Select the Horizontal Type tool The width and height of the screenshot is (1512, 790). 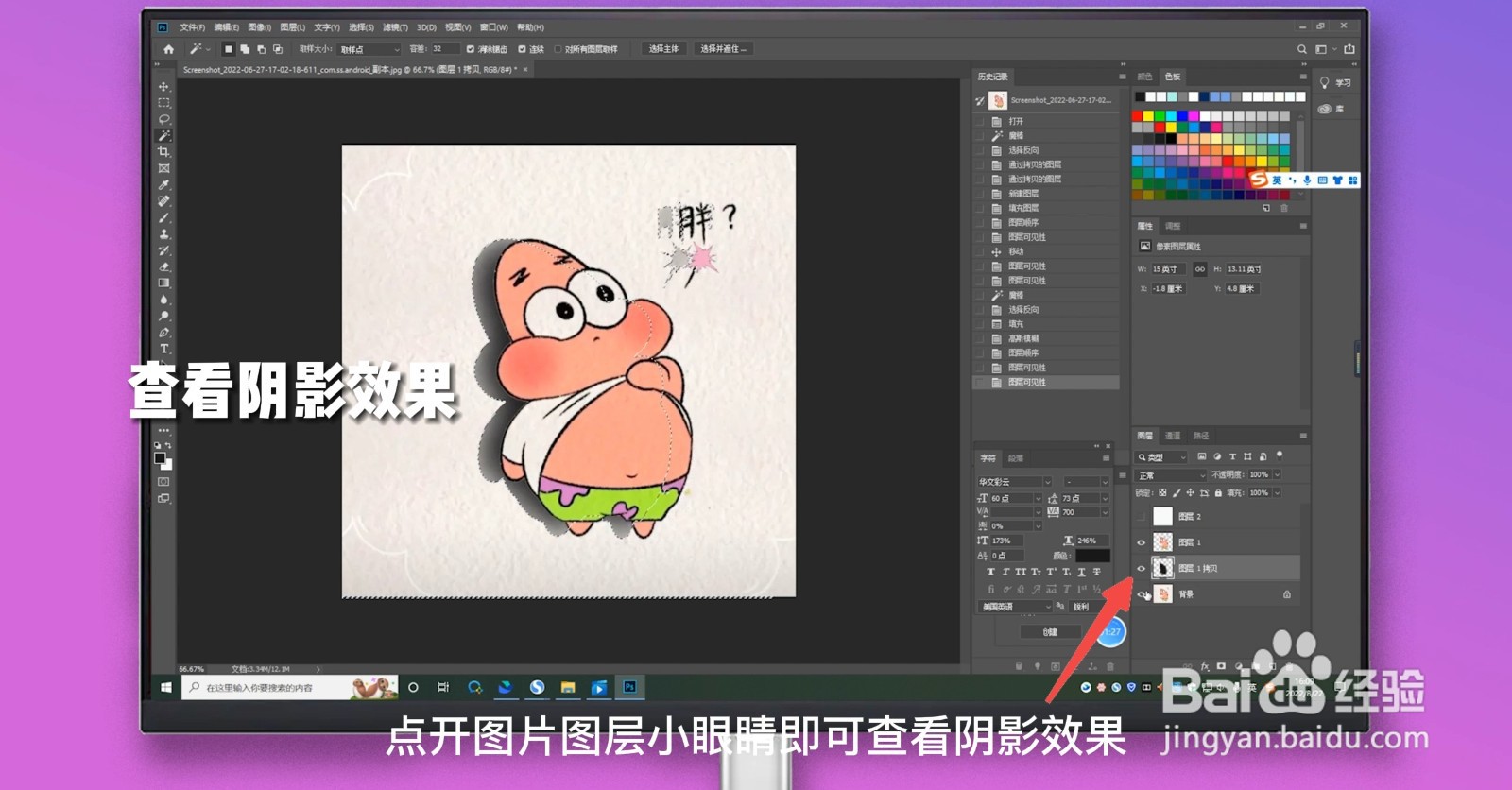click(163, 348)
